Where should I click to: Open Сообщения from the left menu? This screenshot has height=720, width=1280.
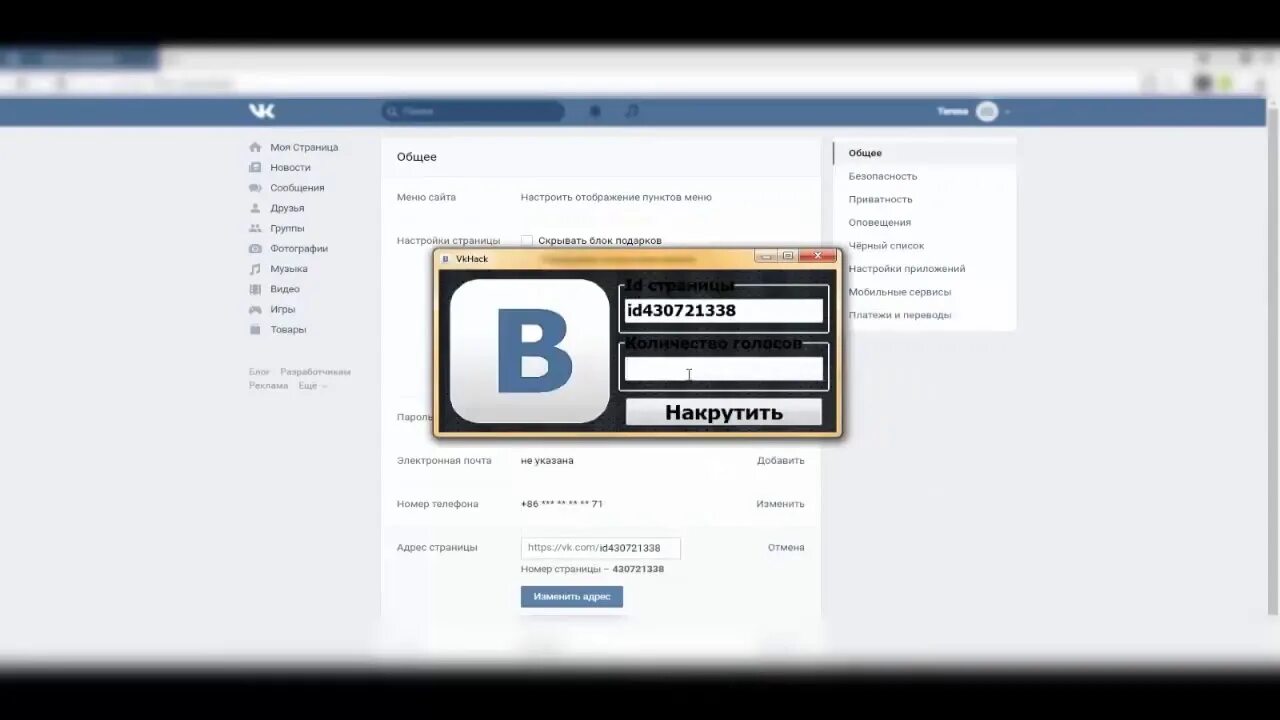297,188
